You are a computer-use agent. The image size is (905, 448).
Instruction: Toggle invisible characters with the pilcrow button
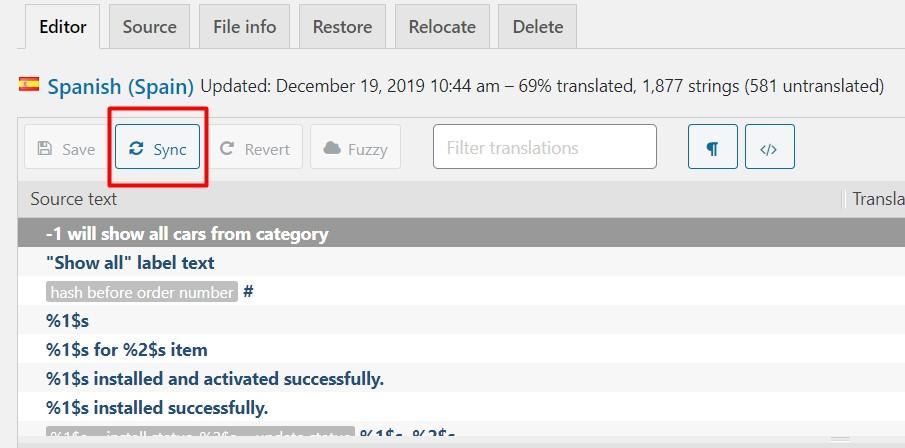coord(712,149)
